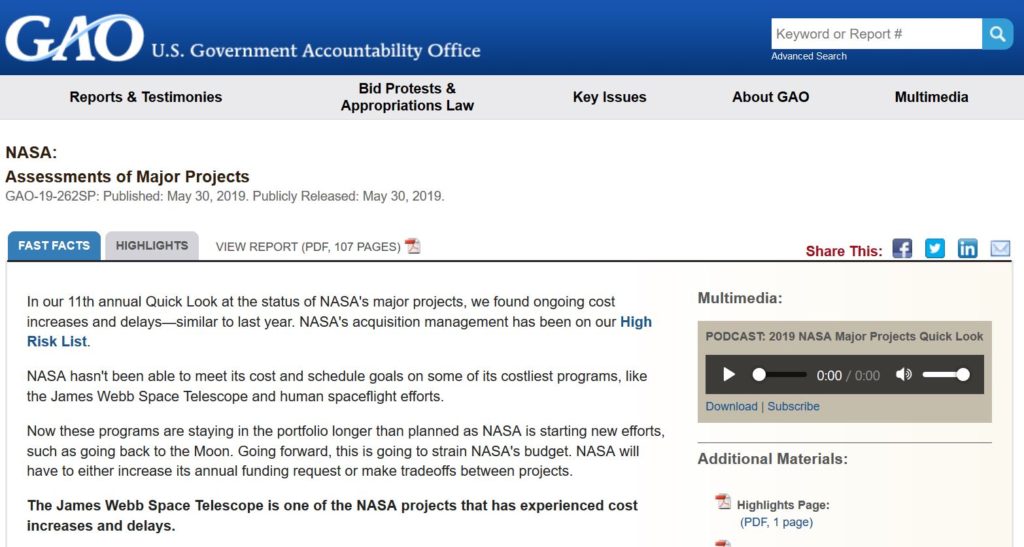This screenshot has height=547, width=1024.
Task: Open Bid Protests & Appropriations Law menu
Action: click(407, 97)
